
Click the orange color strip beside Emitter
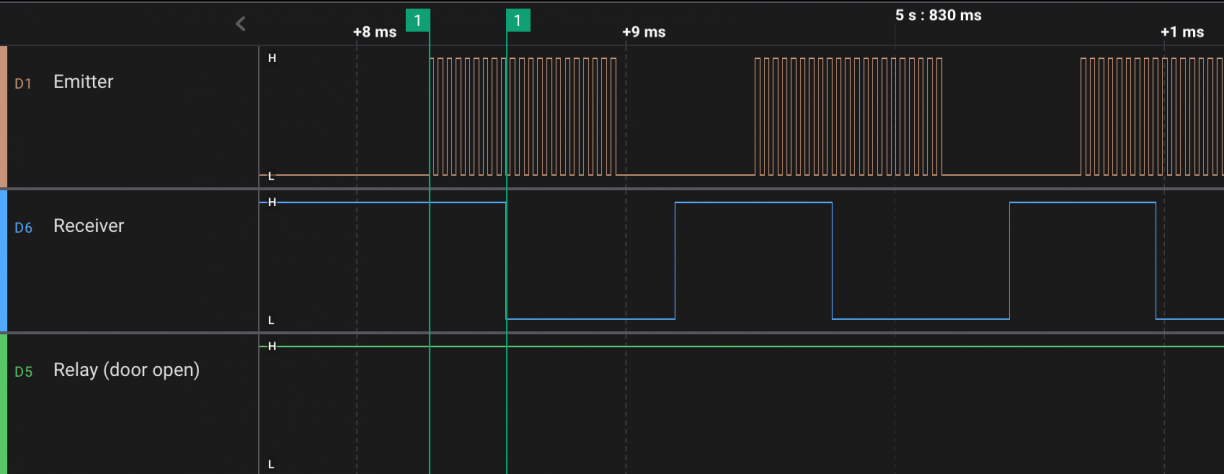coord(3,116)
